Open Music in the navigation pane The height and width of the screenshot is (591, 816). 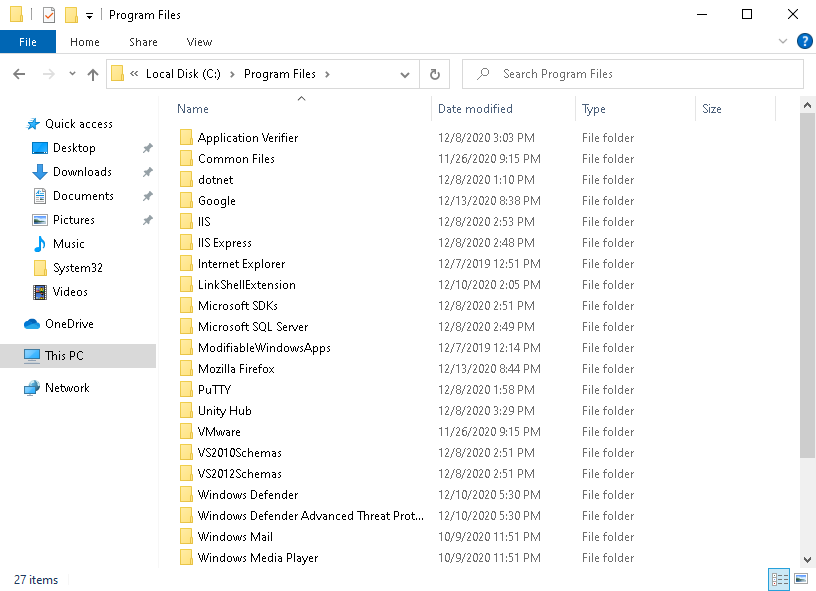click(x=68, y=243)
